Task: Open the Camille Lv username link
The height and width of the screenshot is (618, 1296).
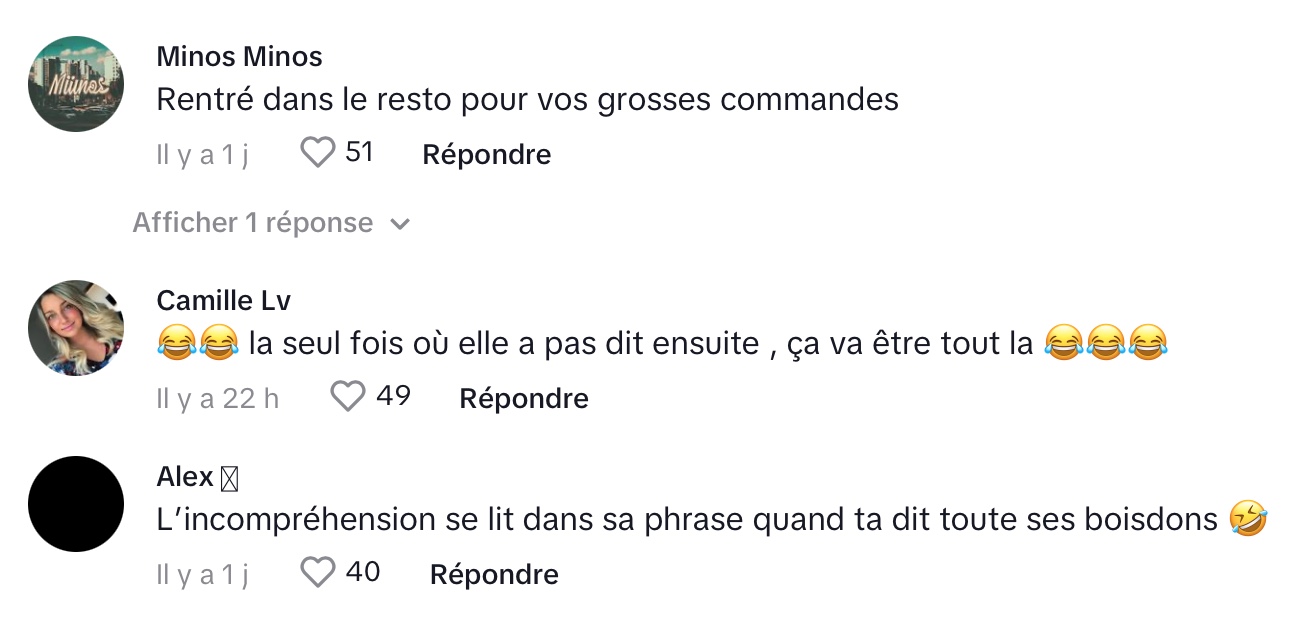Action: pos(224,300)
